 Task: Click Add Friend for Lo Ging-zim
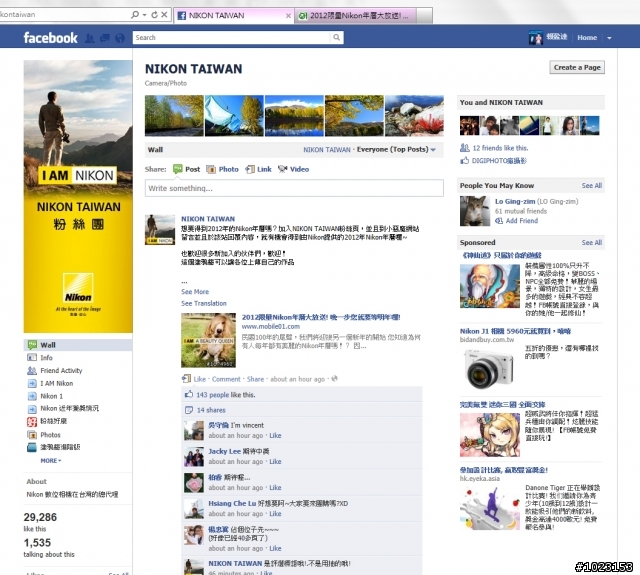coord(522,221)
